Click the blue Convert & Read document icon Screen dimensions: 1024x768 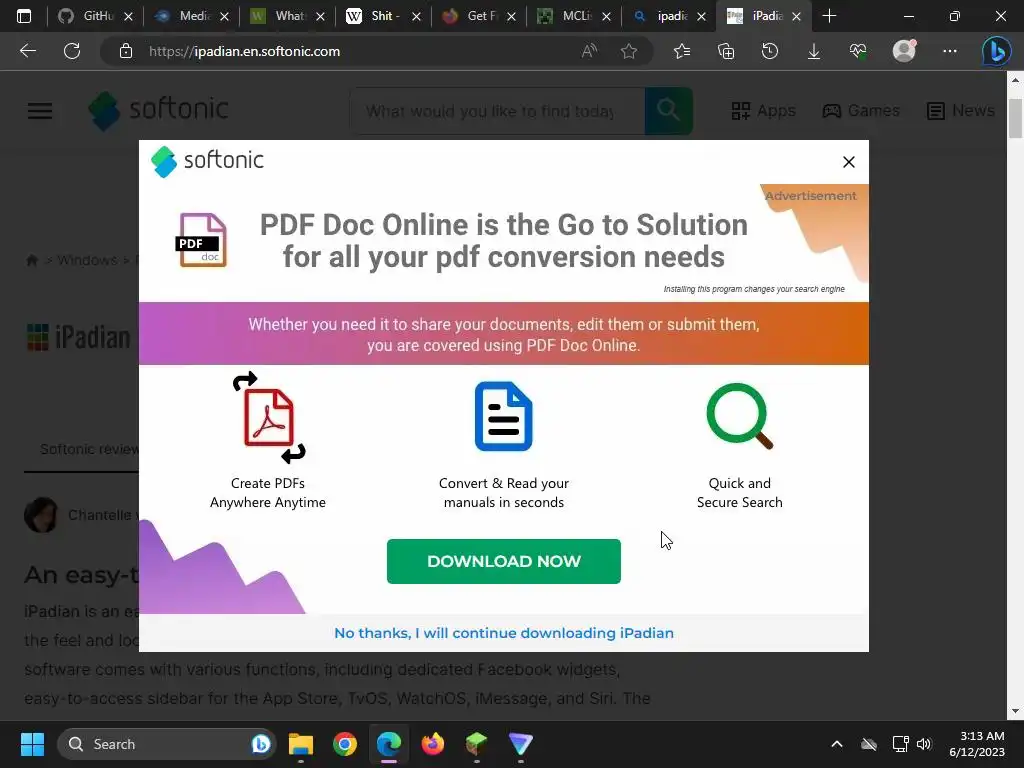(504, 417)
